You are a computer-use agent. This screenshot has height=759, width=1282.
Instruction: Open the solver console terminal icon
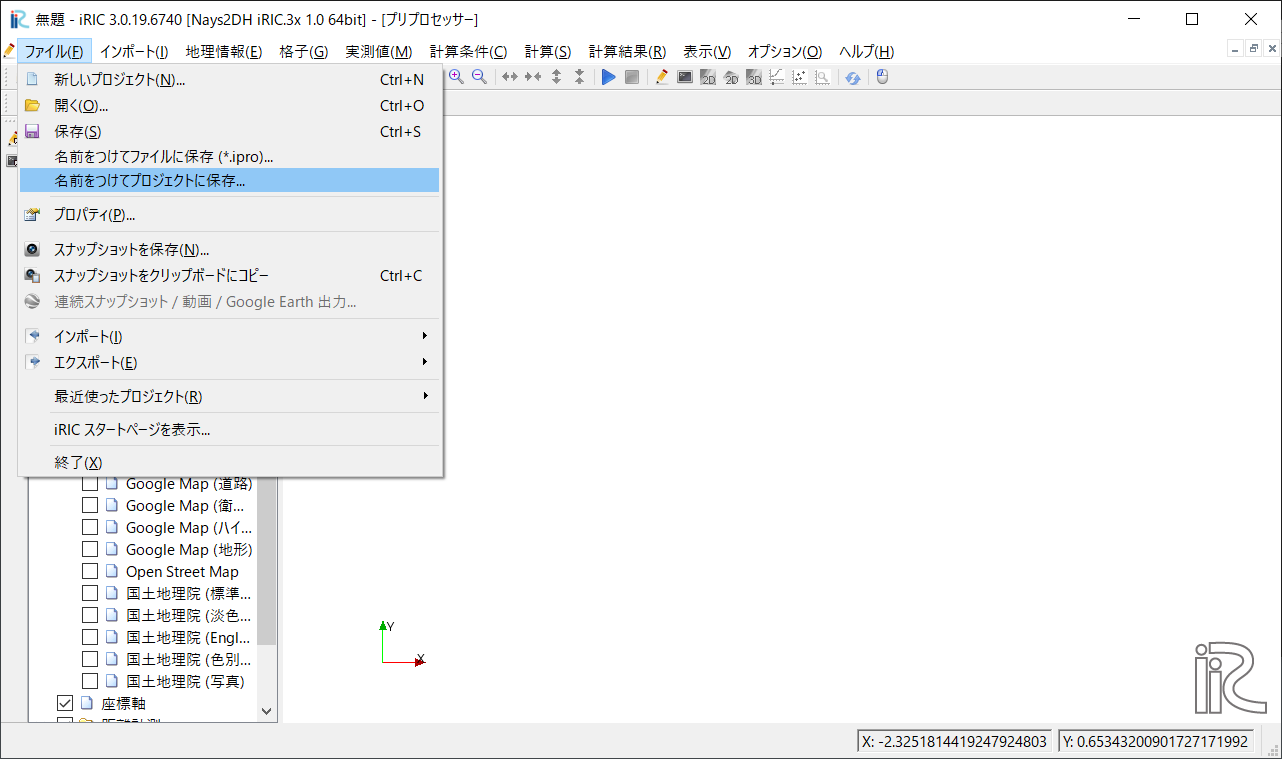pyautogui.click(x=684, y=77)
